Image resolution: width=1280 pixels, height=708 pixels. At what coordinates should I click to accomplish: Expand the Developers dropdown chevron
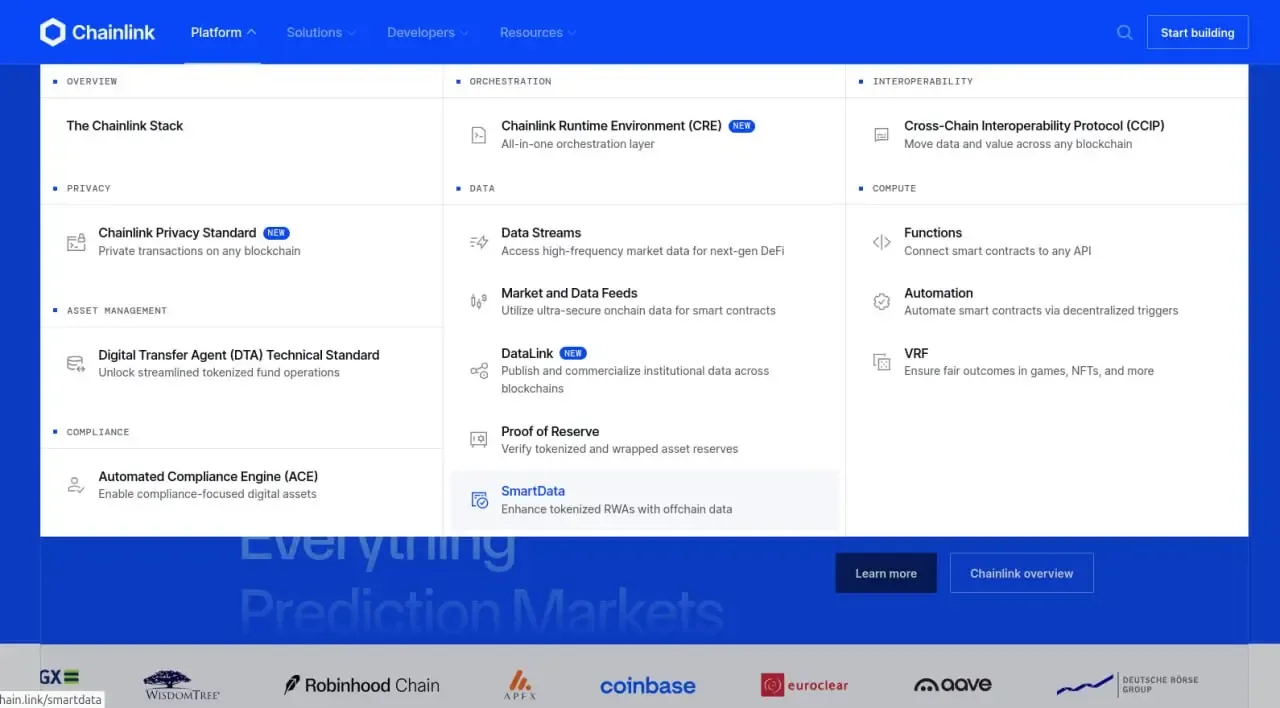pos(464,33)
